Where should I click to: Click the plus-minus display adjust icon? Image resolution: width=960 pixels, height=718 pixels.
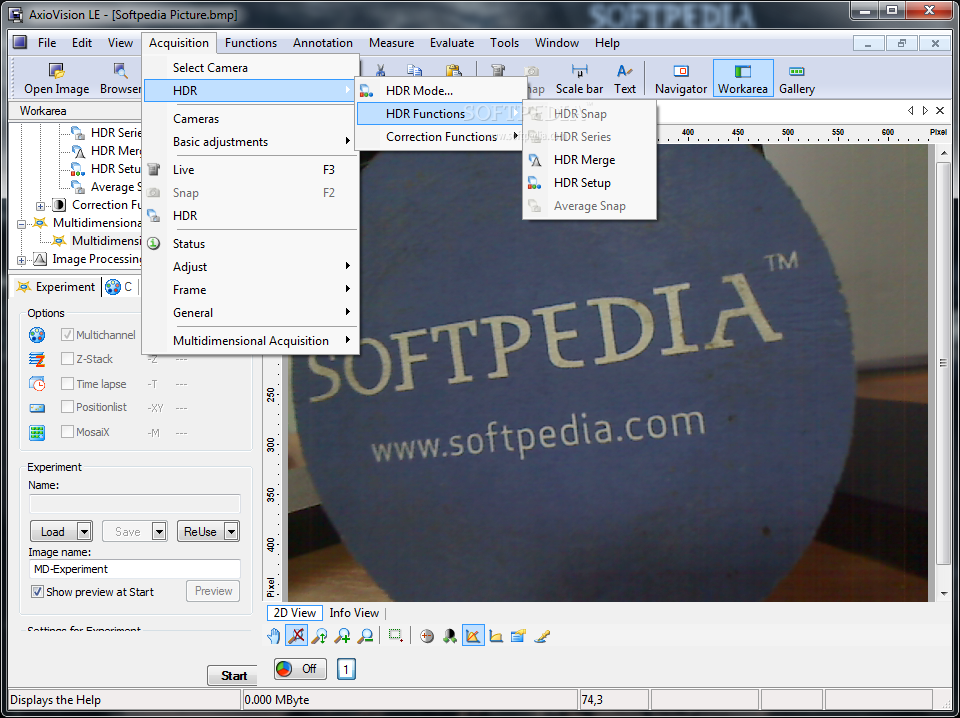point(427,636)
